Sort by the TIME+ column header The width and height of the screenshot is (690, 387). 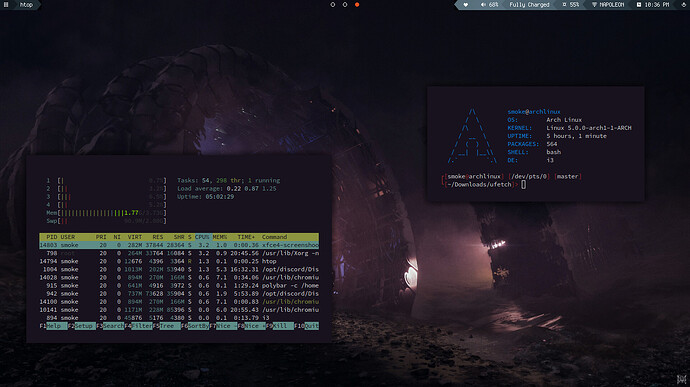click(x=246, y=237)
